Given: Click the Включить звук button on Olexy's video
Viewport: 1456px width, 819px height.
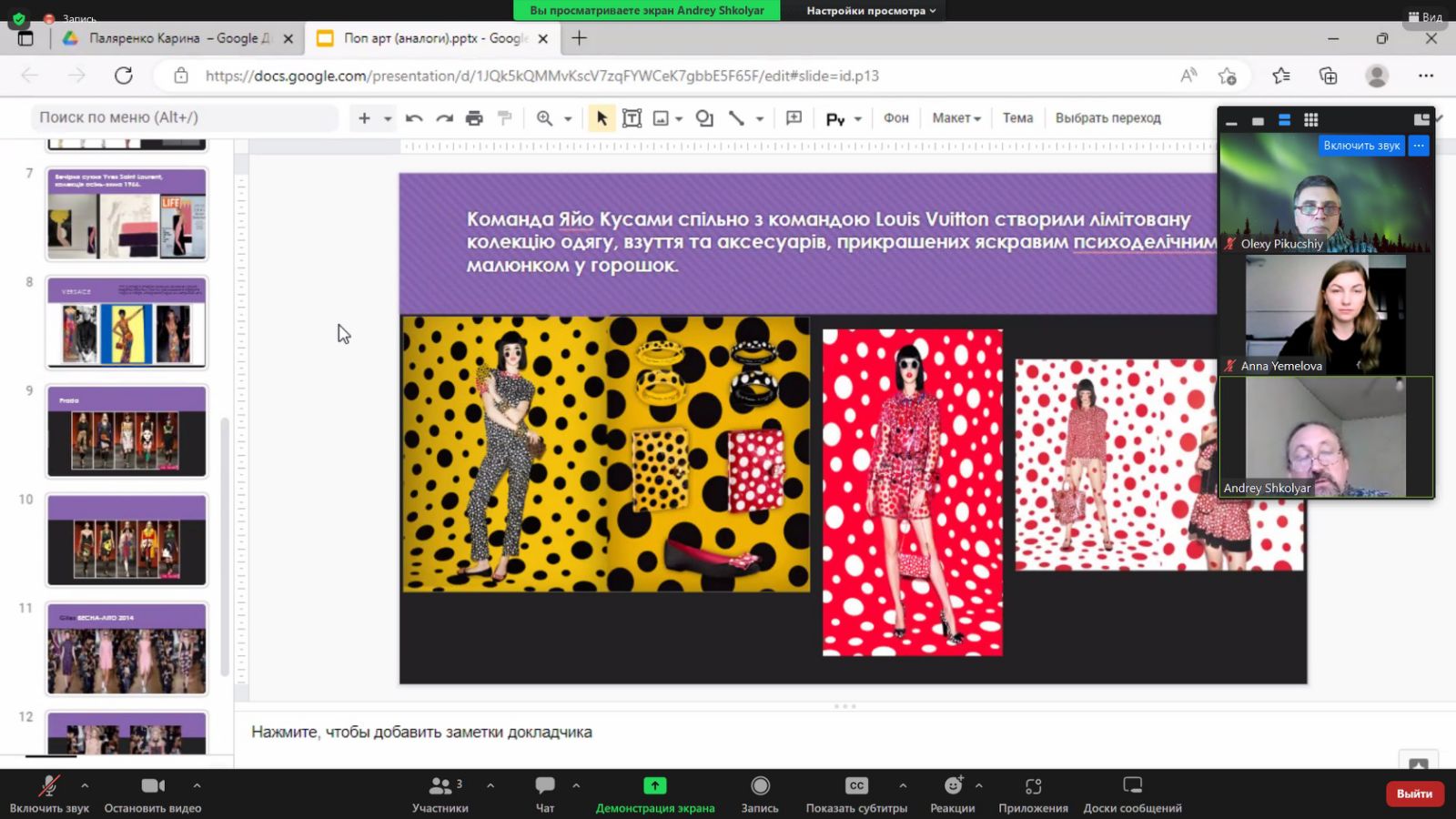Looking at the screenshot, I should coord(1361,146).
